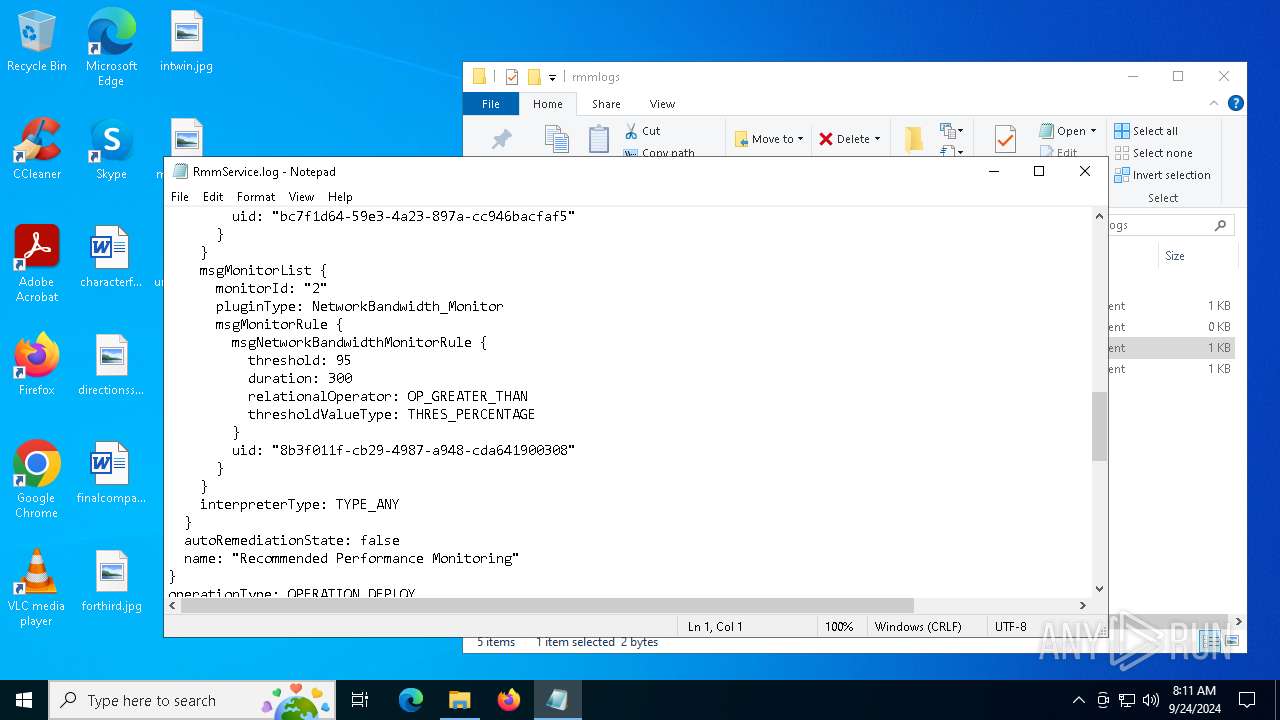Expand the Delete dropdown arrow
This screenshot has width=1280, height=720.
tap(877, 139)
